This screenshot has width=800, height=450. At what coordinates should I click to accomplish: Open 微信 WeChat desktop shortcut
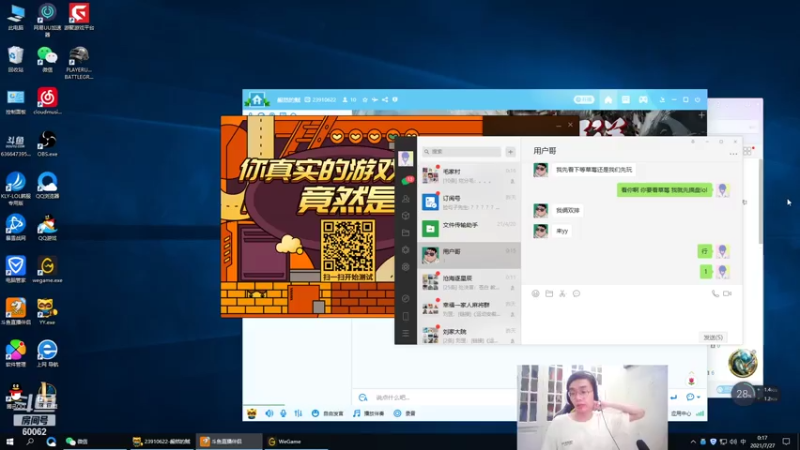47,59
